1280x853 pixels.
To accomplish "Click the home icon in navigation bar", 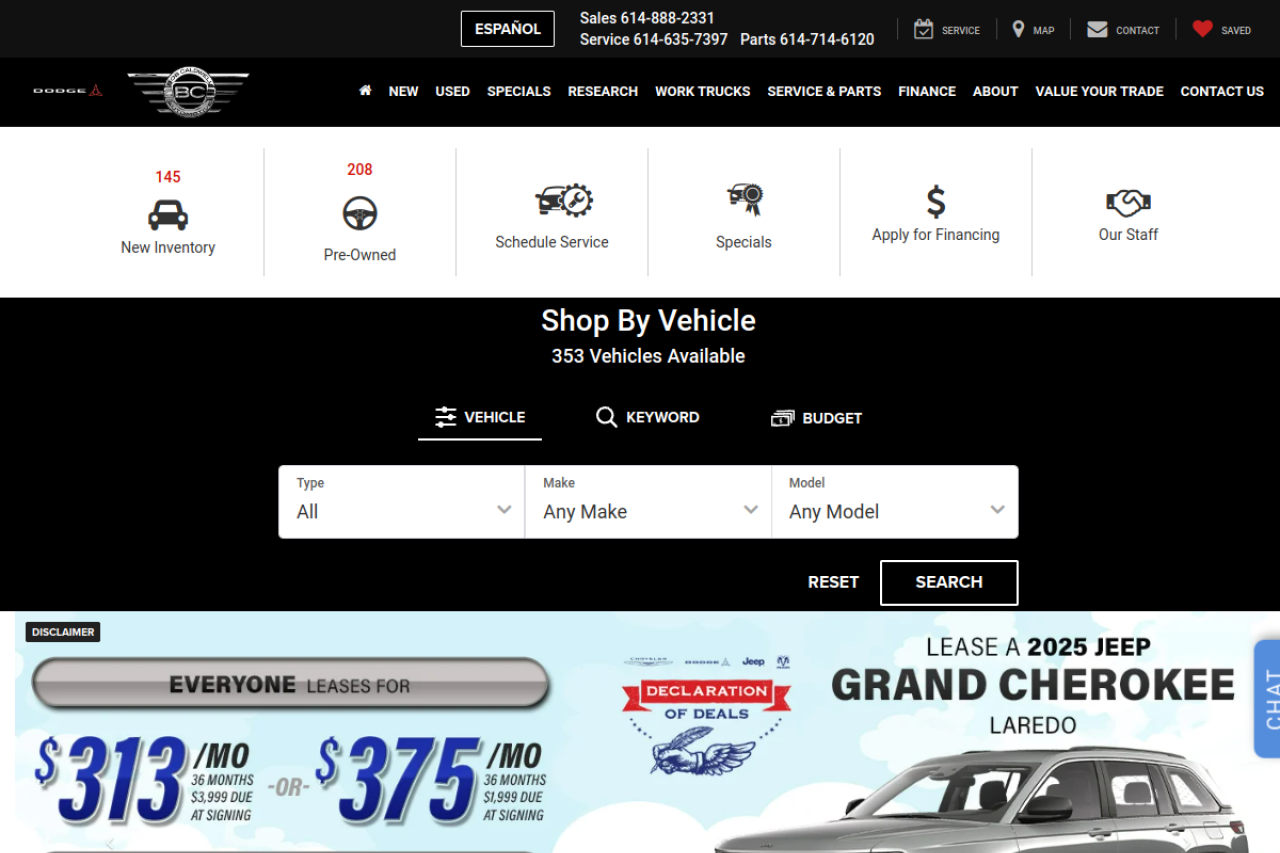I will pos(365,91).
